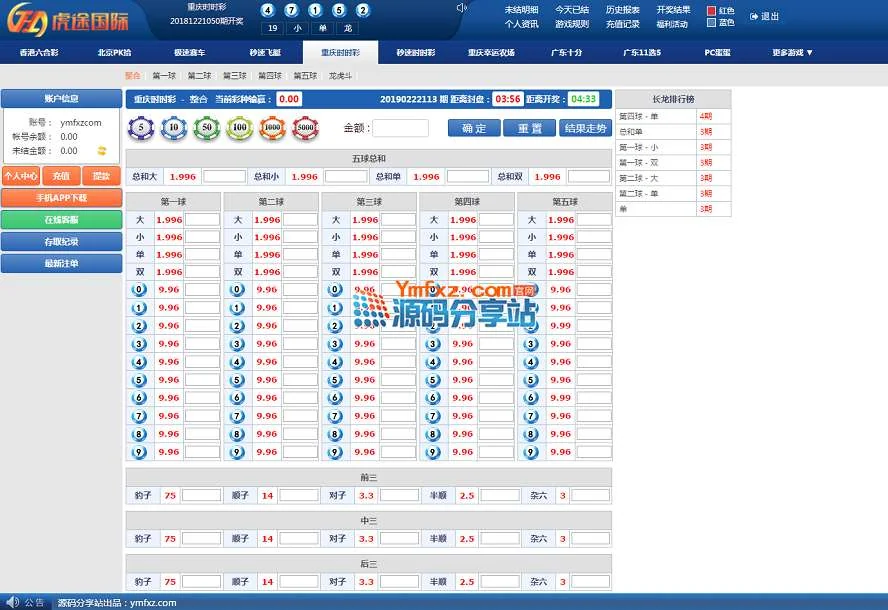The height and width of the screenshot is (610, 888).
Task: Switch to the 龙虎斗 sub-tab
Action: tap(341, 76)
